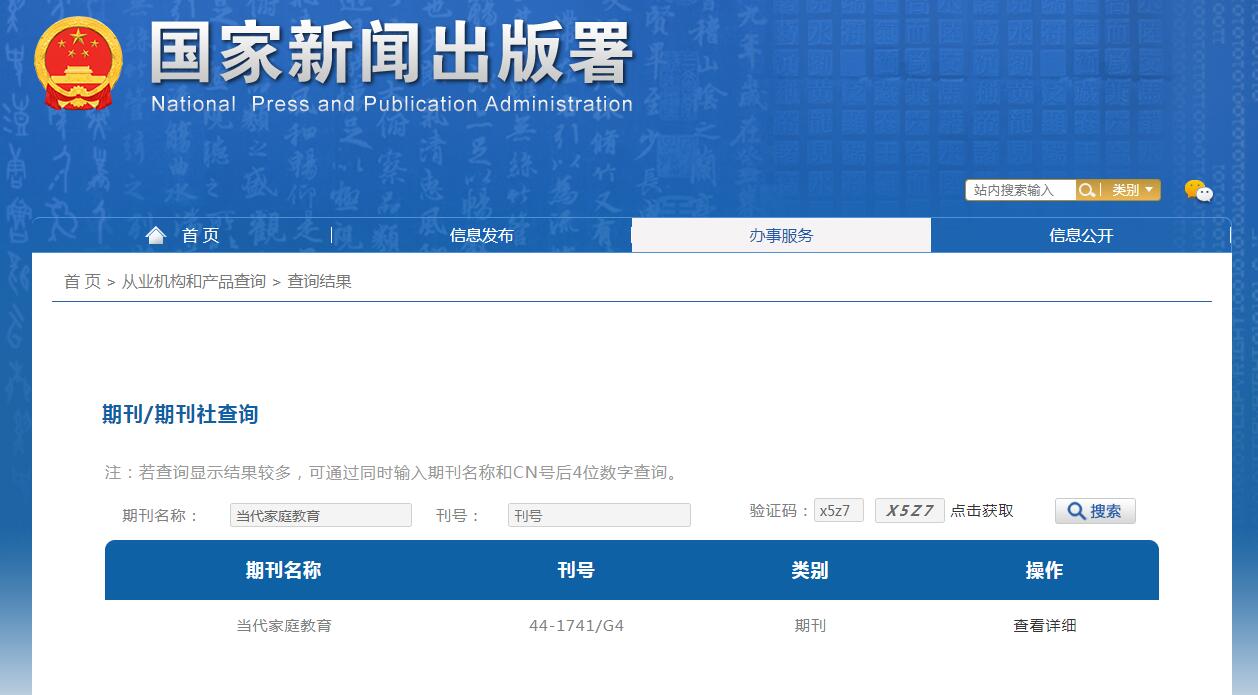Click the magnifier icon inside 搜索 button
The height and width of the screenshot is (695, 1258).
pos(1076,510)
